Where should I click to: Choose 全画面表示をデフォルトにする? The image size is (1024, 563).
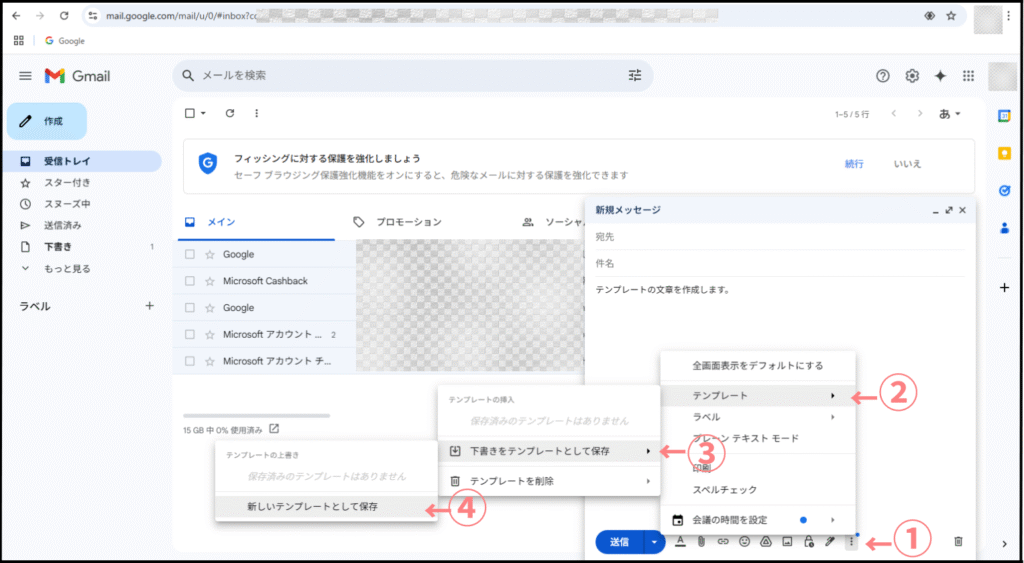pos(757,366)
